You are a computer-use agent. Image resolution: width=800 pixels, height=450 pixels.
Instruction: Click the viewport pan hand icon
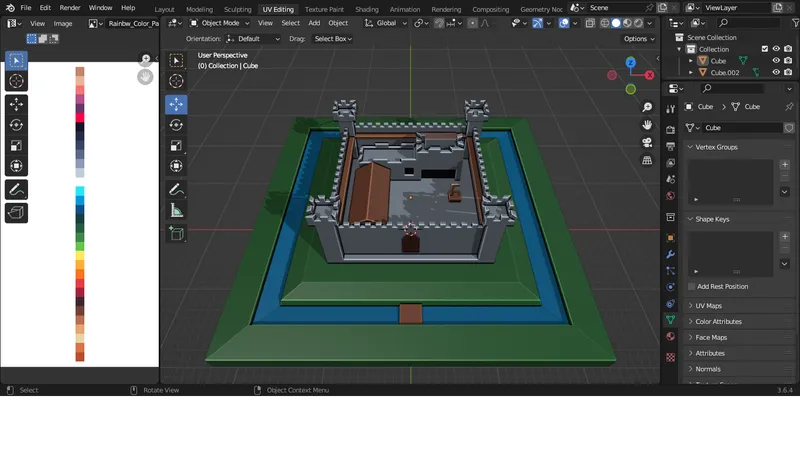pos(647,125)
